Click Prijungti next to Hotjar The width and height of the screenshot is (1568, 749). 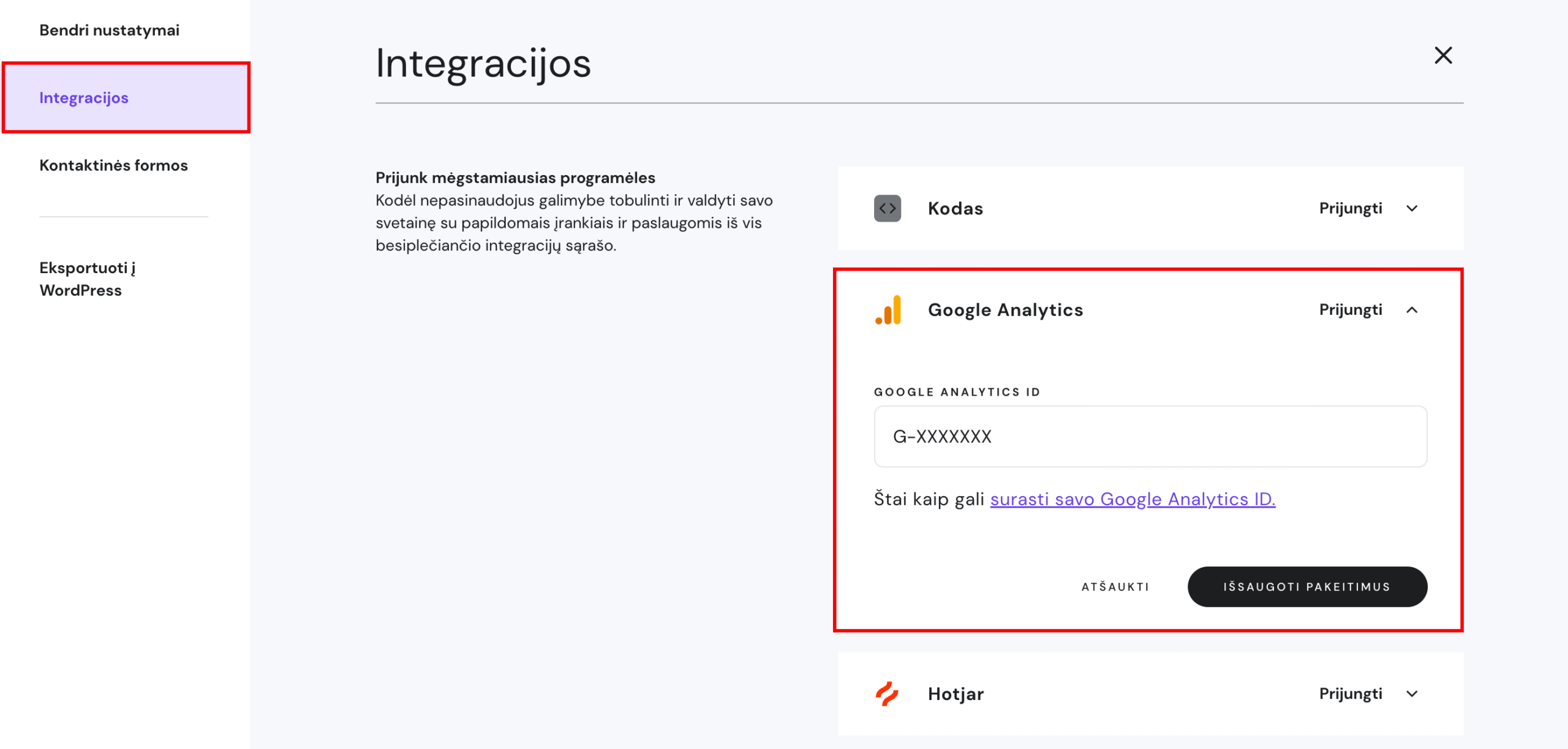(x=1350, y=694)
